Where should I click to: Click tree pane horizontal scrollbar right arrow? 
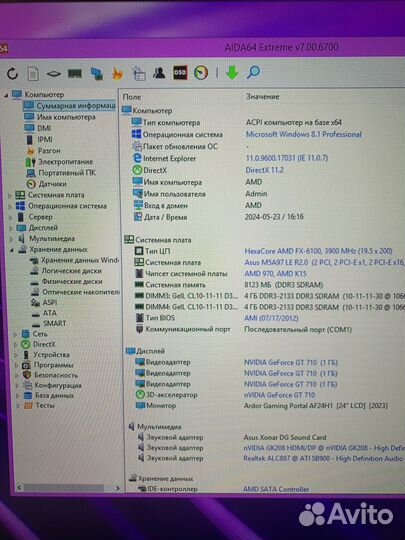tap(117, 488)
